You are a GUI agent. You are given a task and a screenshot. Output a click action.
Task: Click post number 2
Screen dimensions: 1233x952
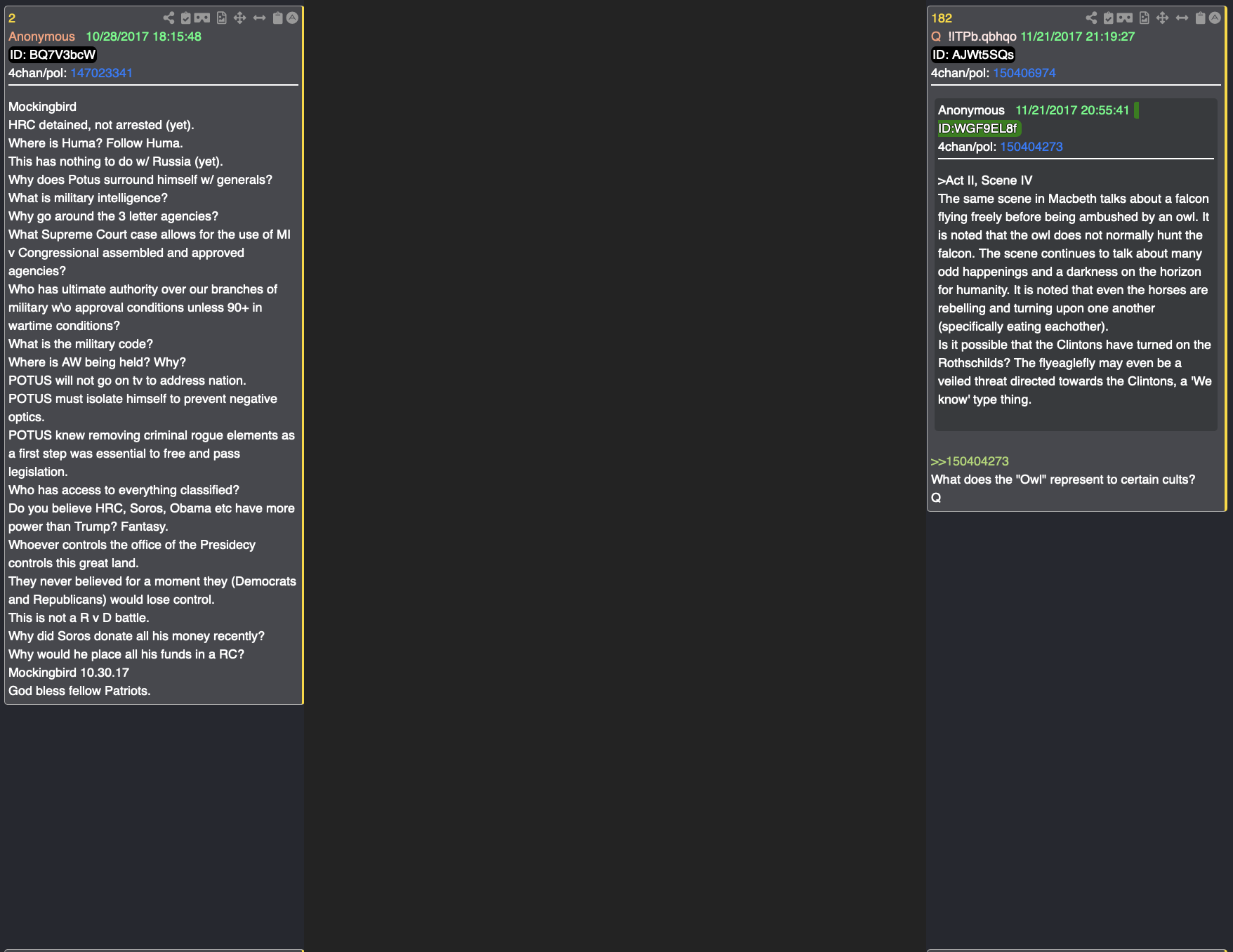click(x=12, y=18)
